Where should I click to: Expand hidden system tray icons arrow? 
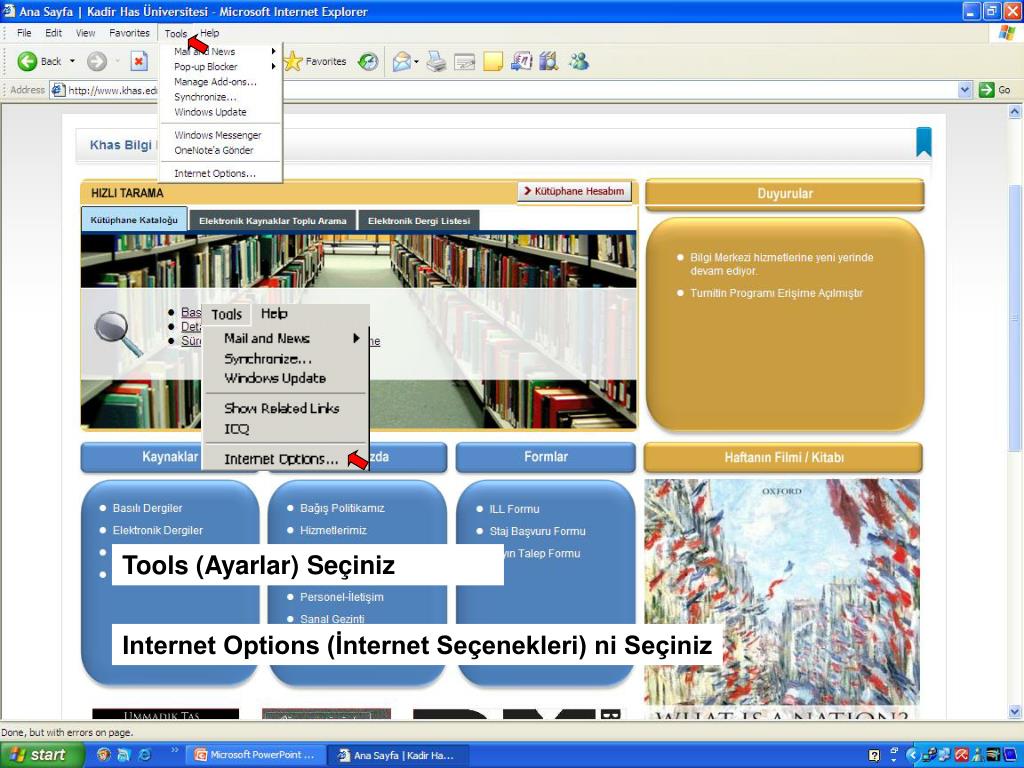click(x=912, y=755)
